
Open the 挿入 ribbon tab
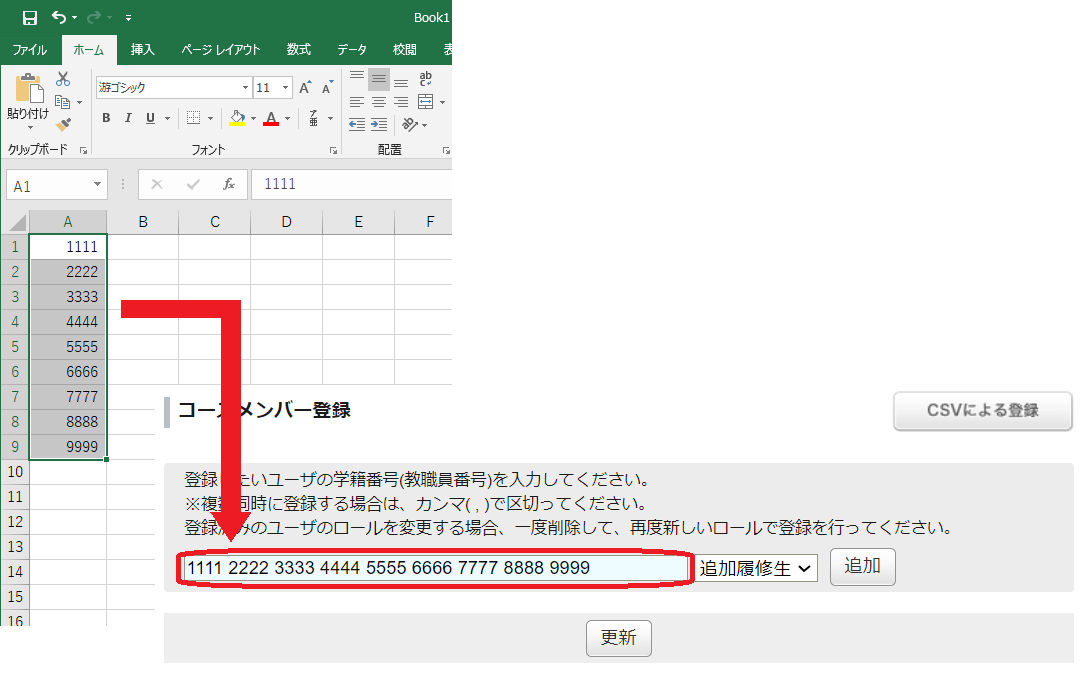(143, 49)
